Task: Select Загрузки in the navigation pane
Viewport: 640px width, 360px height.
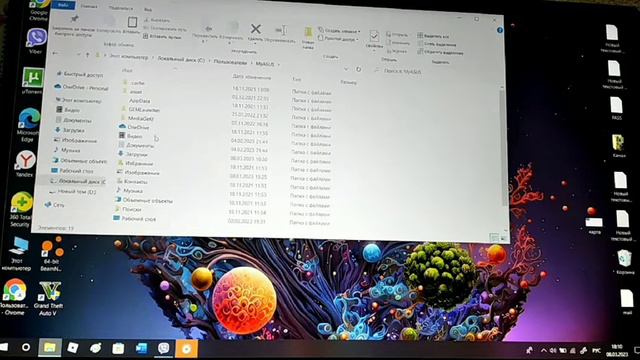Action: pos(70,130)
